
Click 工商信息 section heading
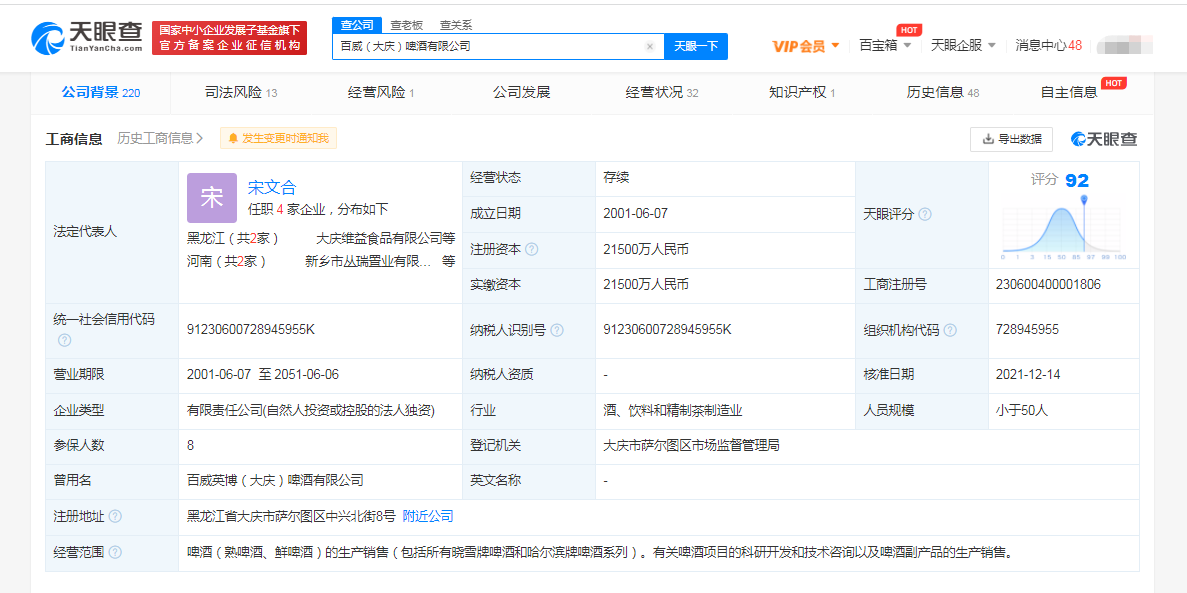tap(74, 139)
